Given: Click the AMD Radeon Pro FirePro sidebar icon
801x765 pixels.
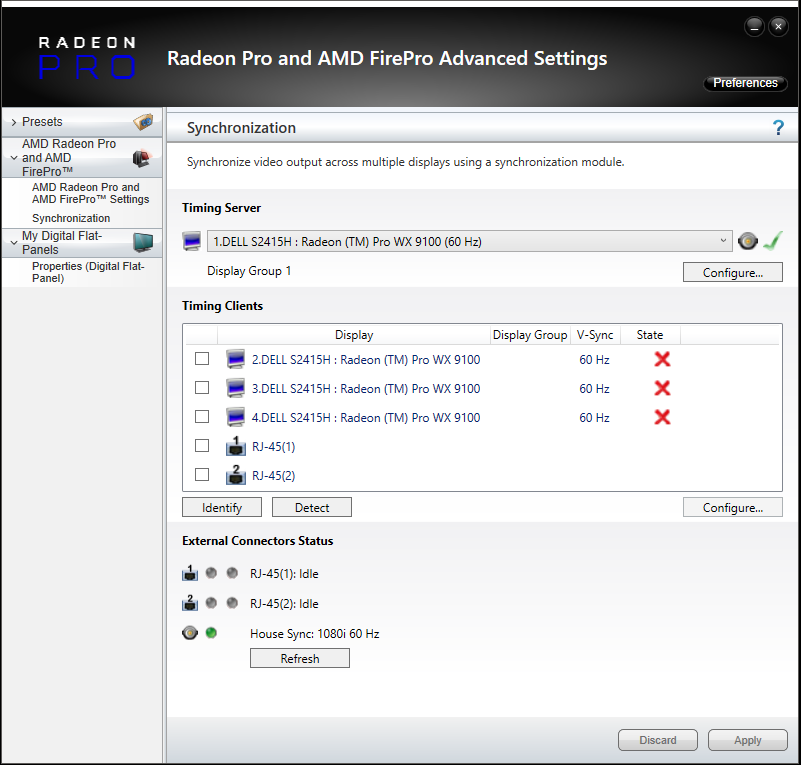Looking at the screenshot, I should pos(141,158).
